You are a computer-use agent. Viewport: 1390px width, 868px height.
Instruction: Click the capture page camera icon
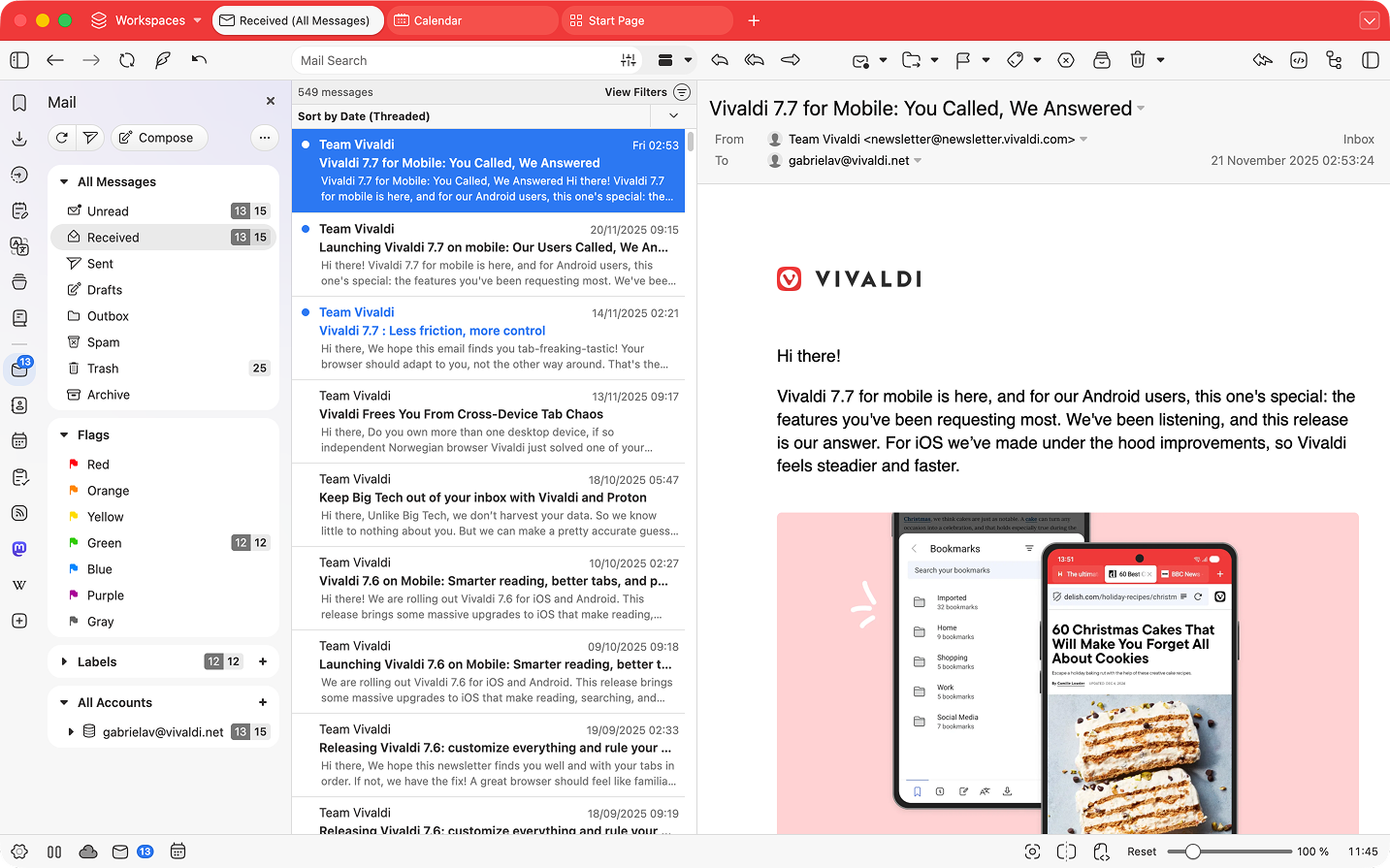click(1033, 852)
